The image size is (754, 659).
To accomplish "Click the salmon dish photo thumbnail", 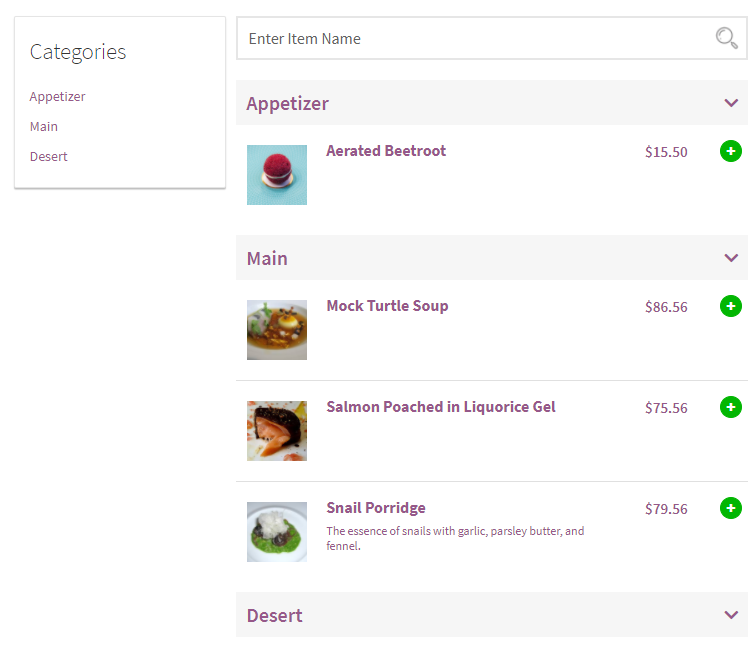I will pos(277,431).
